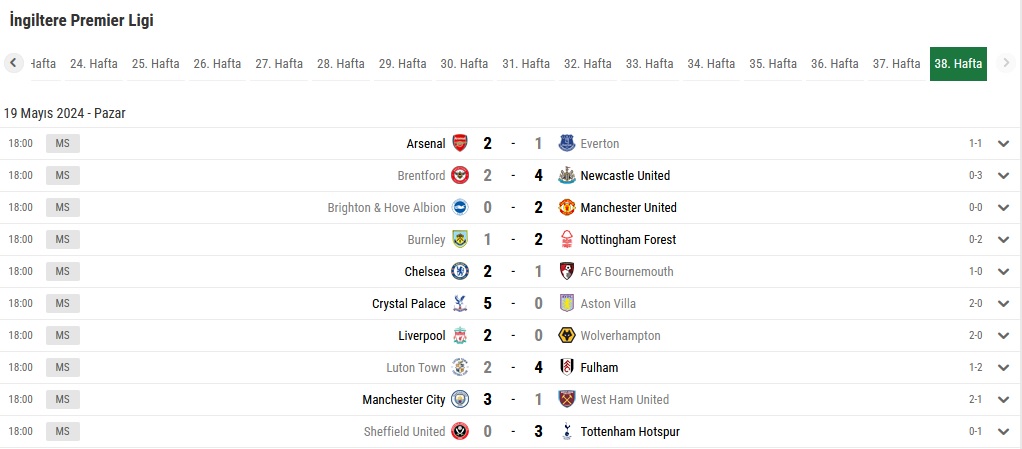Expand Crystal Palace vs Aston Villa details
1022x449 pixels.
tap(1003, 303)
